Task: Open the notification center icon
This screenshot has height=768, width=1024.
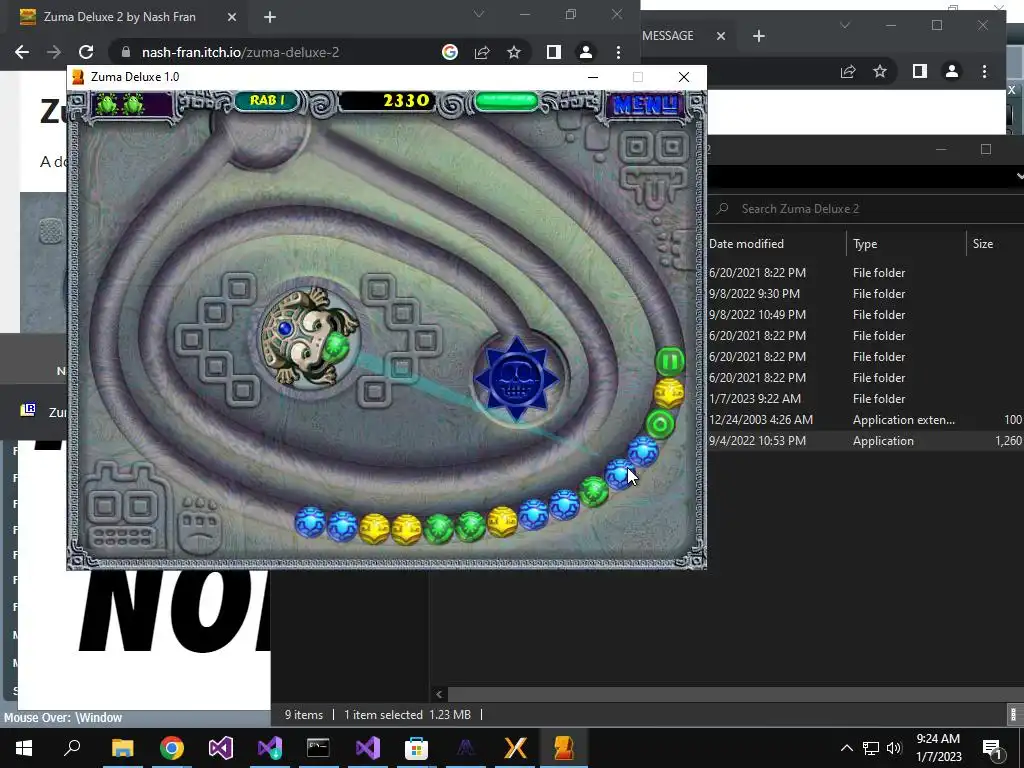Action: point(993,748)
